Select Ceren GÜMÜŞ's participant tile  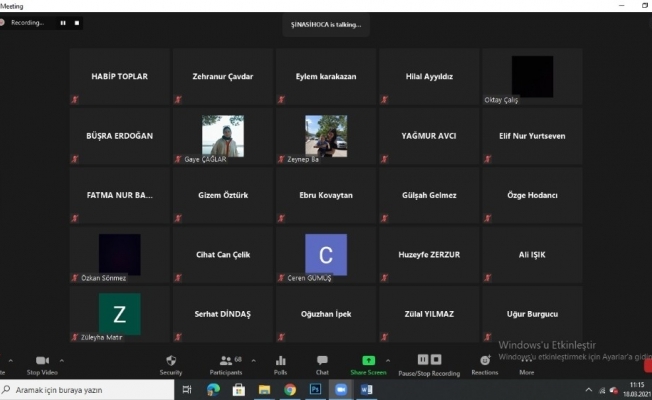pos(326,255)
